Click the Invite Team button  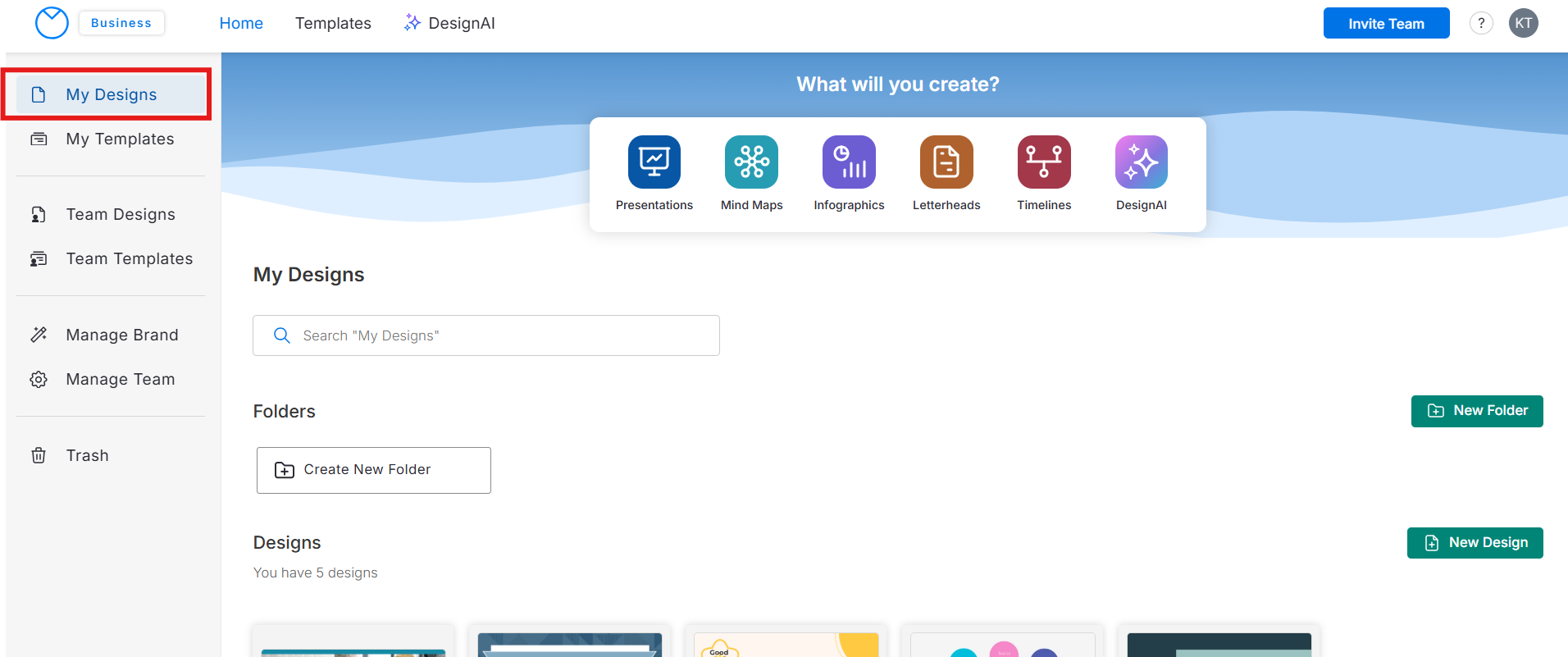[1386, 23]
